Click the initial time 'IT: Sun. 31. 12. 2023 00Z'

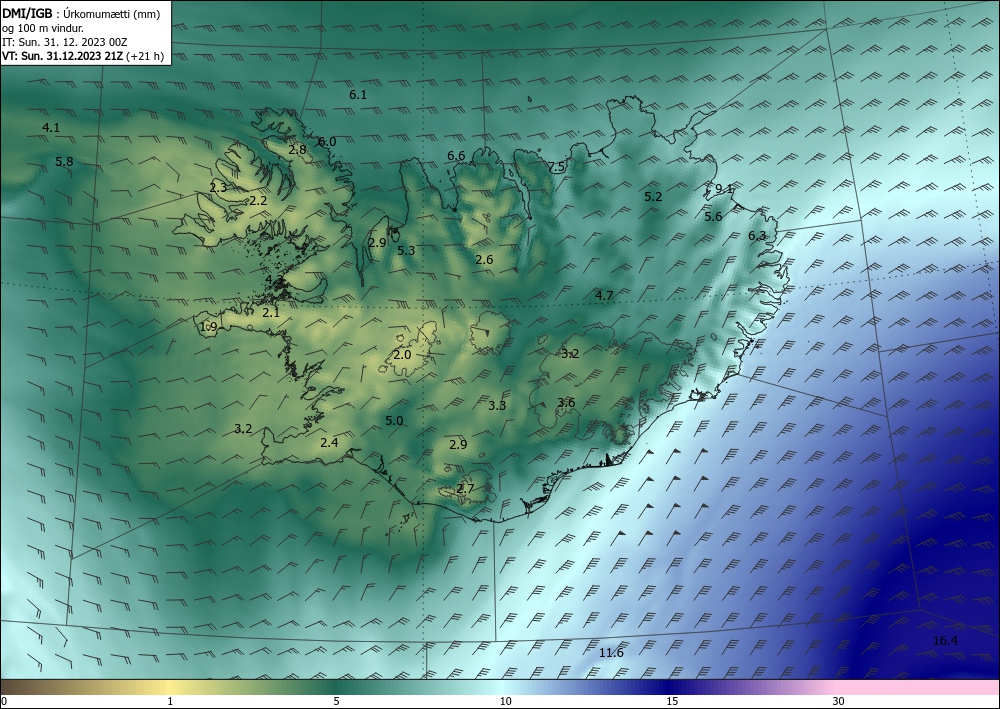(x=64, y=42)
